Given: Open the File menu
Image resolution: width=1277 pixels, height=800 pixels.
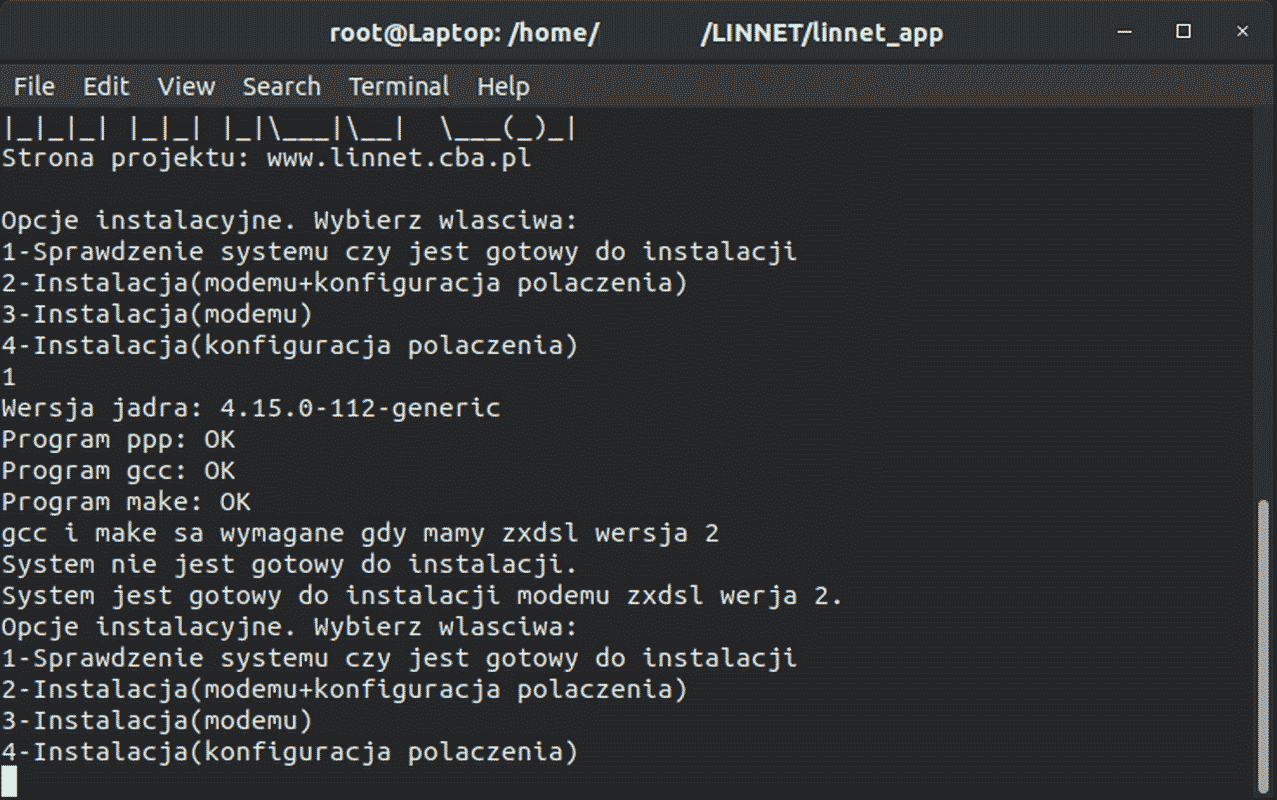Looking at the screenshot, I should click(x=34, y=87).
